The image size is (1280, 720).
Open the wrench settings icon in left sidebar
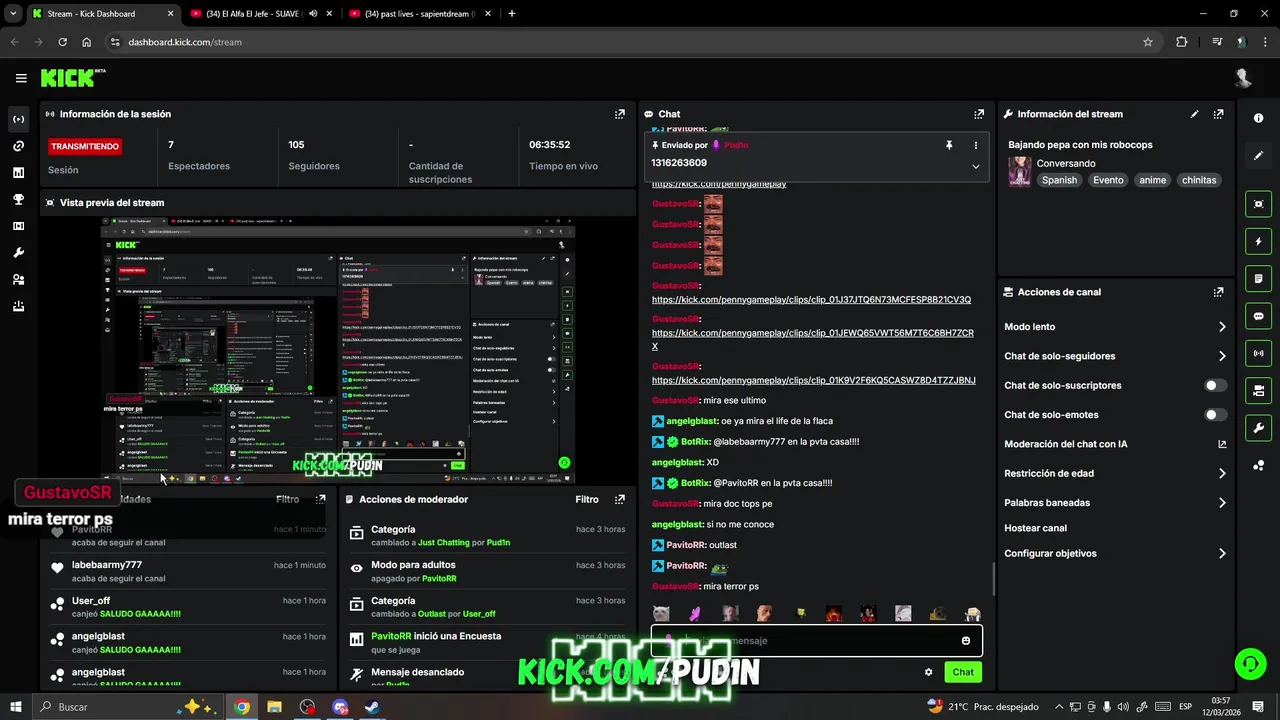18,253
